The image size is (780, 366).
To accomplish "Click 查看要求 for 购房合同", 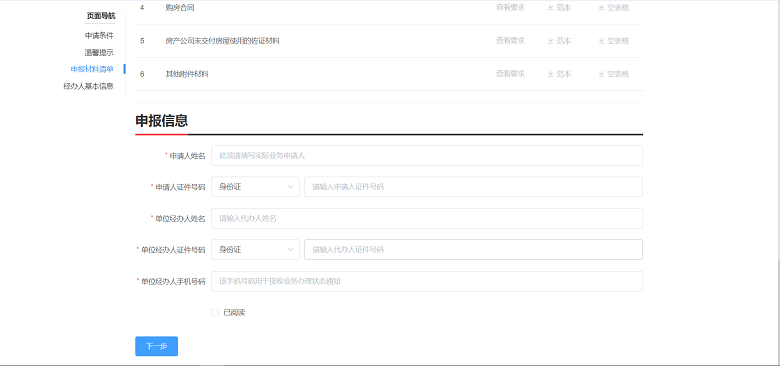I will tap(510, 8).
